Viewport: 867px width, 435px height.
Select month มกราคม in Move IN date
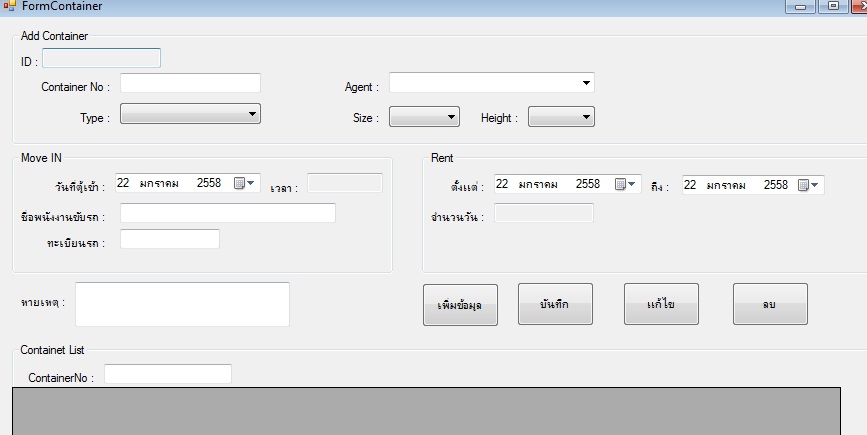tap(159, 184)
